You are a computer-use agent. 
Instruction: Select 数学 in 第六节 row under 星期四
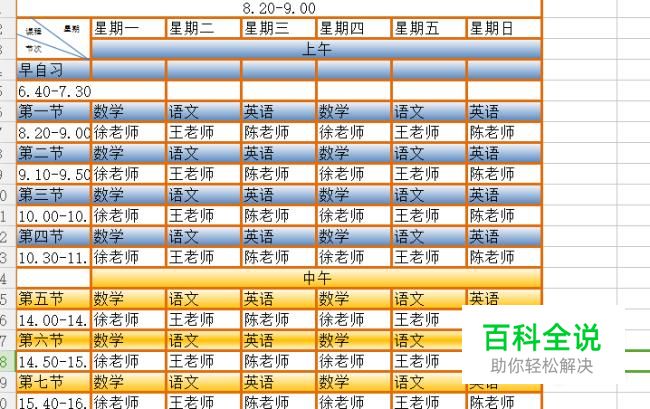point(354,341)
